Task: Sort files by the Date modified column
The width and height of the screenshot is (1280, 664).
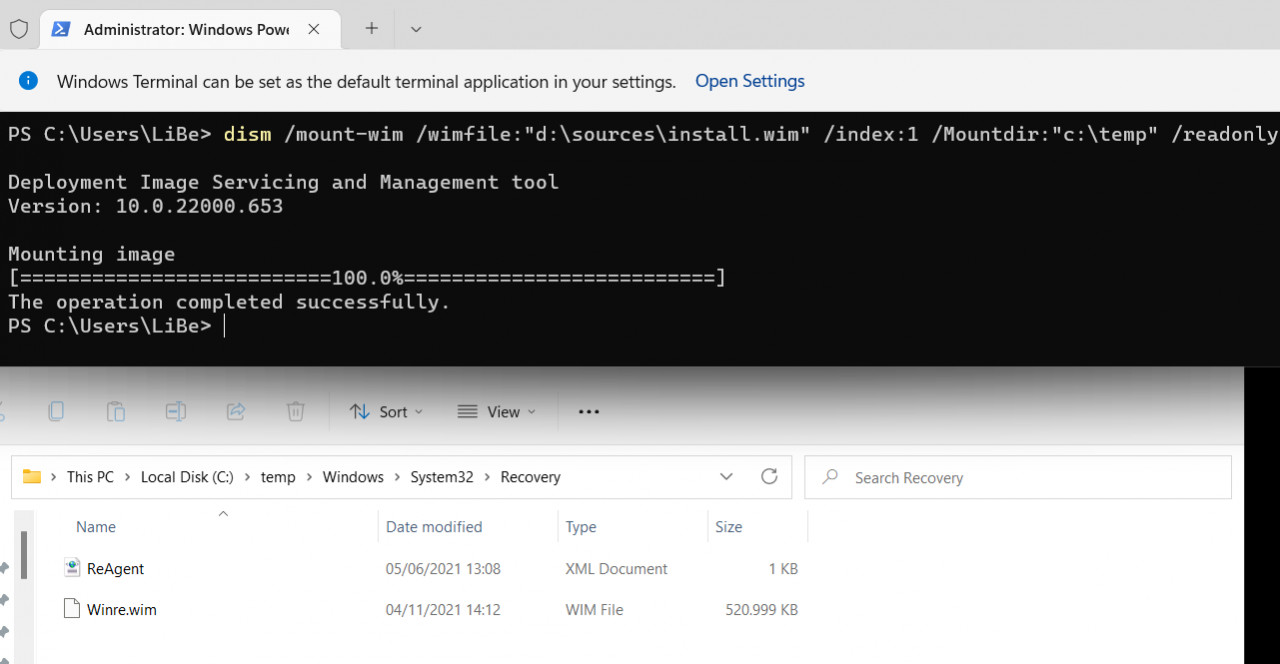Action: (434, 527)
